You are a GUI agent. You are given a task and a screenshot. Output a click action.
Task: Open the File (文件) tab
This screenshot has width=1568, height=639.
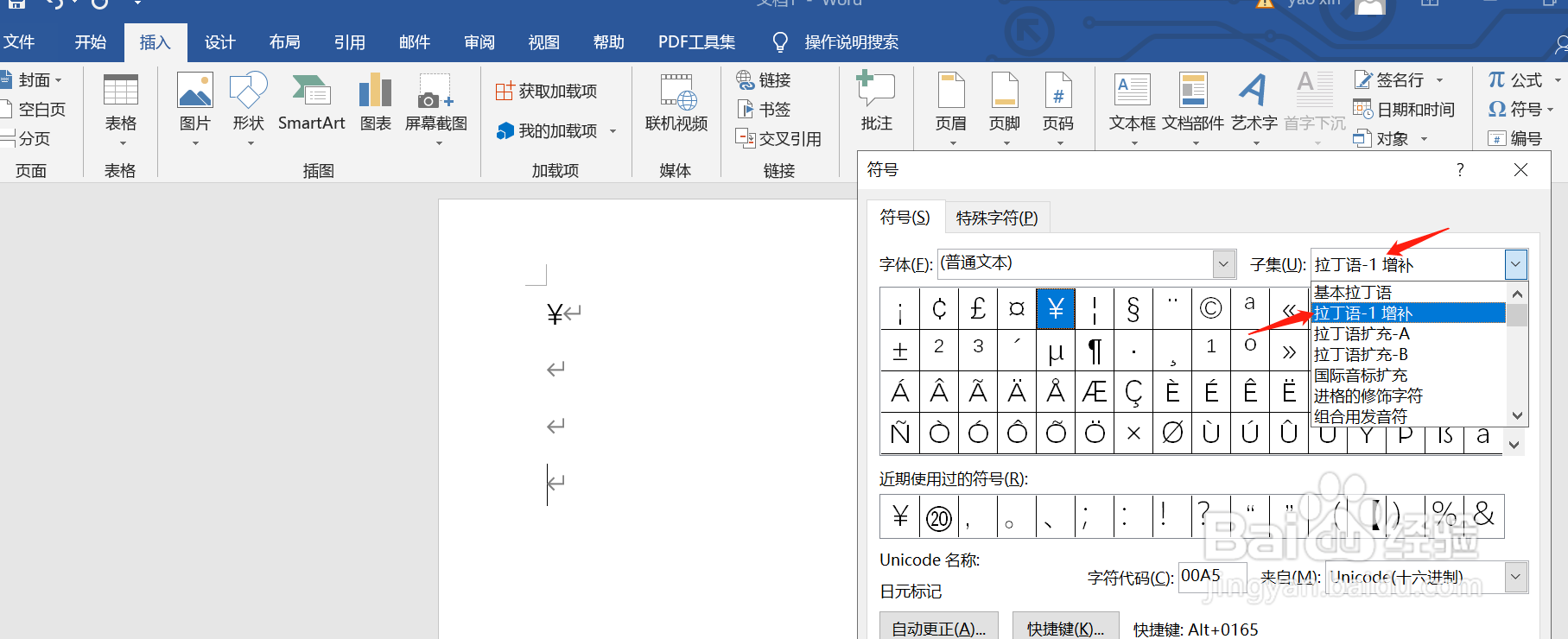[x=19, y=42]
